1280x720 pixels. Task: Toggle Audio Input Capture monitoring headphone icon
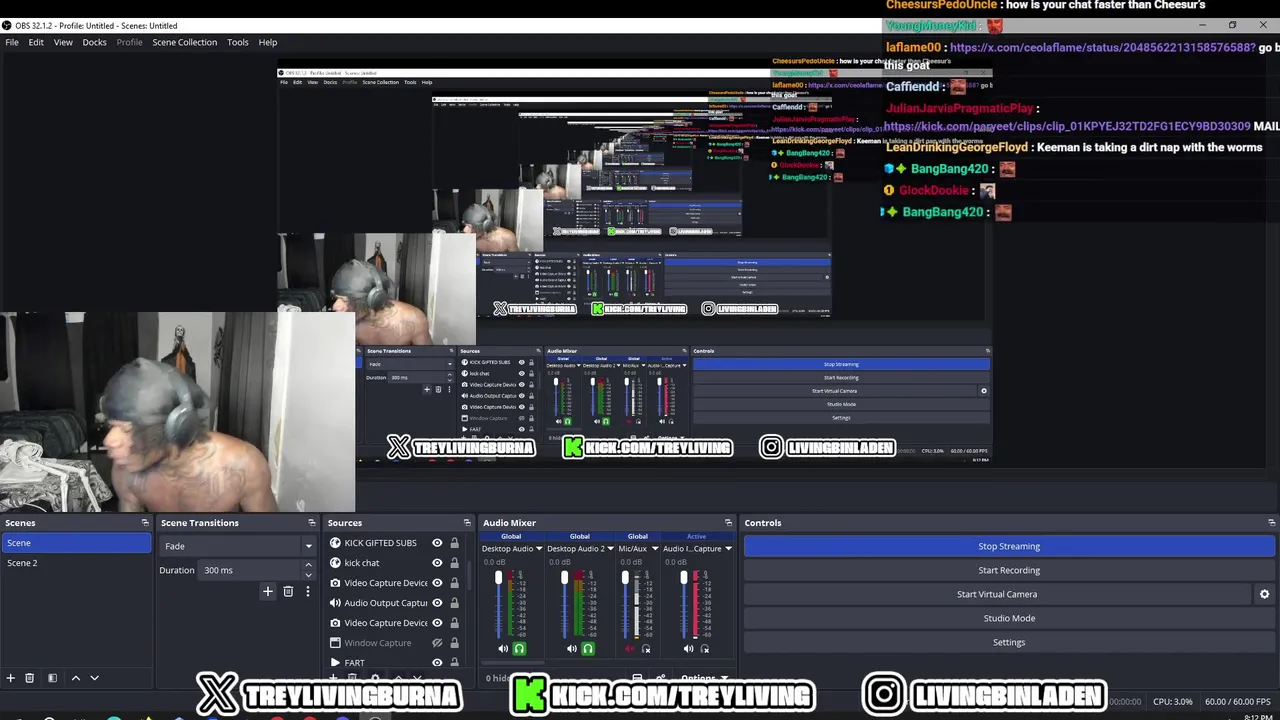click(704, 649)
